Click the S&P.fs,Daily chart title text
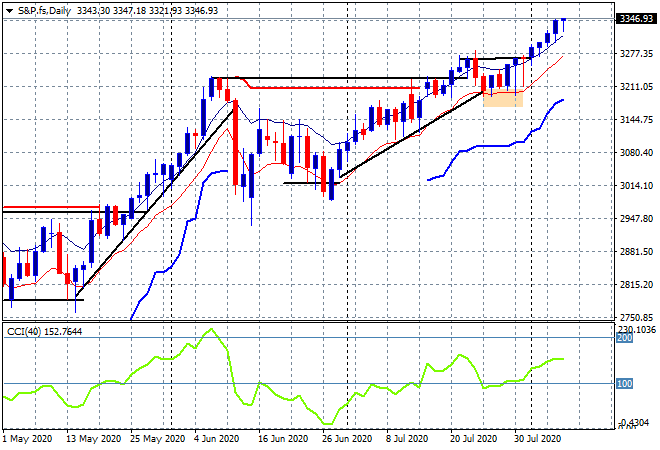Screen dimensions: 660x450 click(44, 11)
